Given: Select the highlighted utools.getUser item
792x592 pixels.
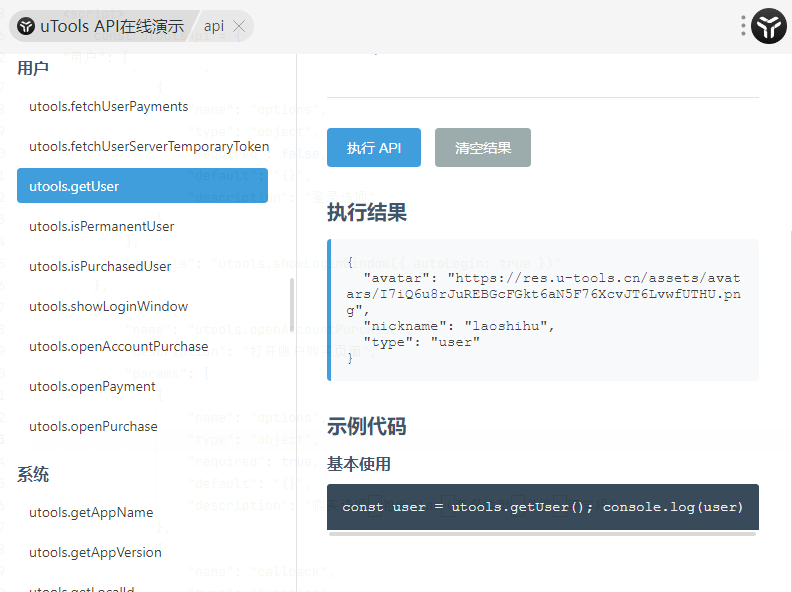Looking at the screenshot, I should tap(142, 186).
